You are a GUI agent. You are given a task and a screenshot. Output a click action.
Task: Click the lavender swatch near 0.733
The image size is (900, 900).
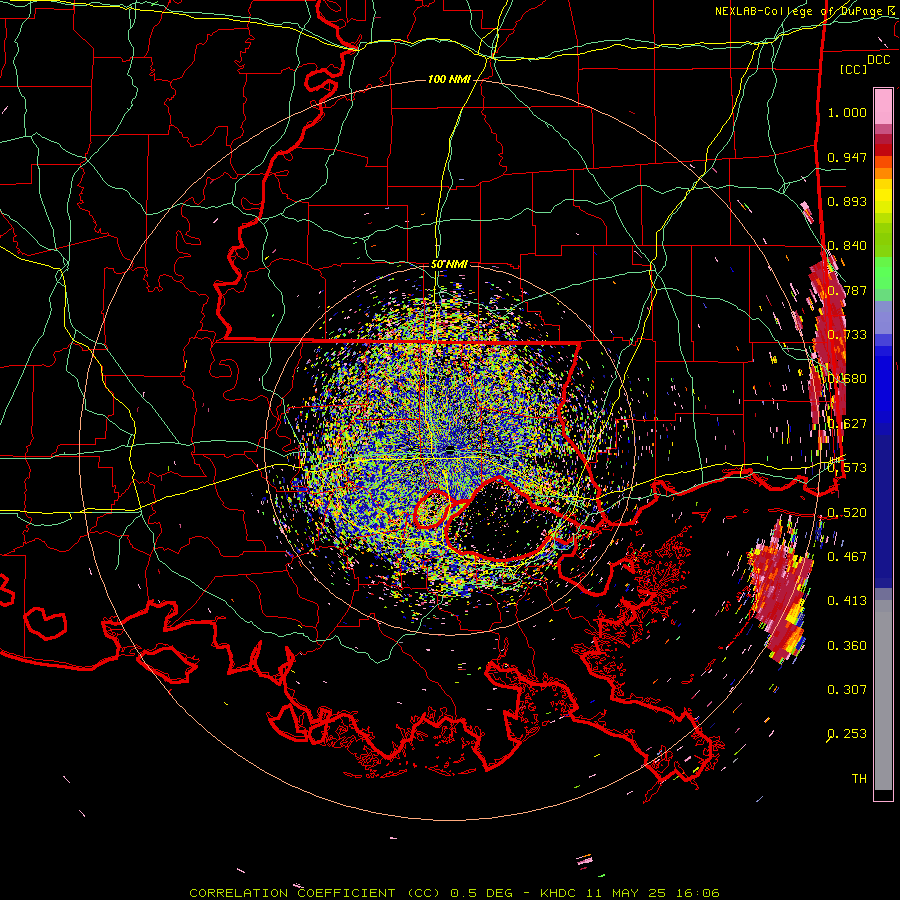[x=883, y=317]
